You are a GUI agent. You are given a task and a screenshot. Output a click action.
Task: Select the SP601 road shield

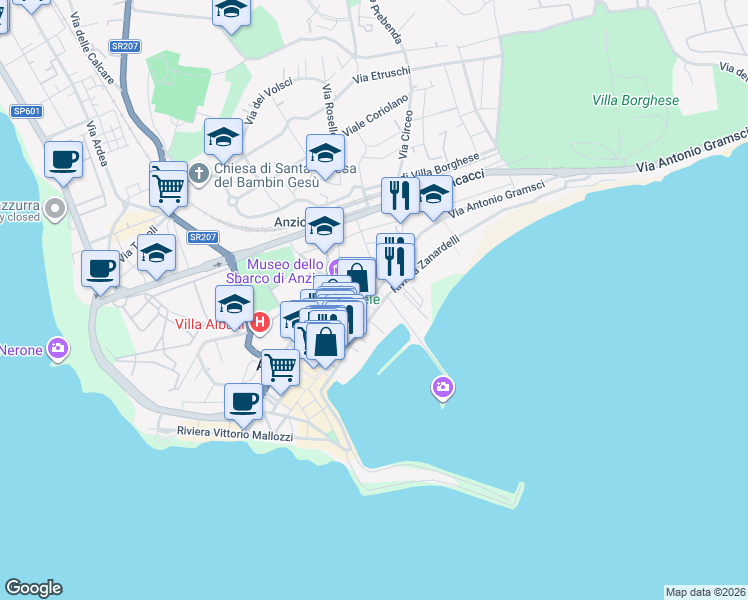27,112
